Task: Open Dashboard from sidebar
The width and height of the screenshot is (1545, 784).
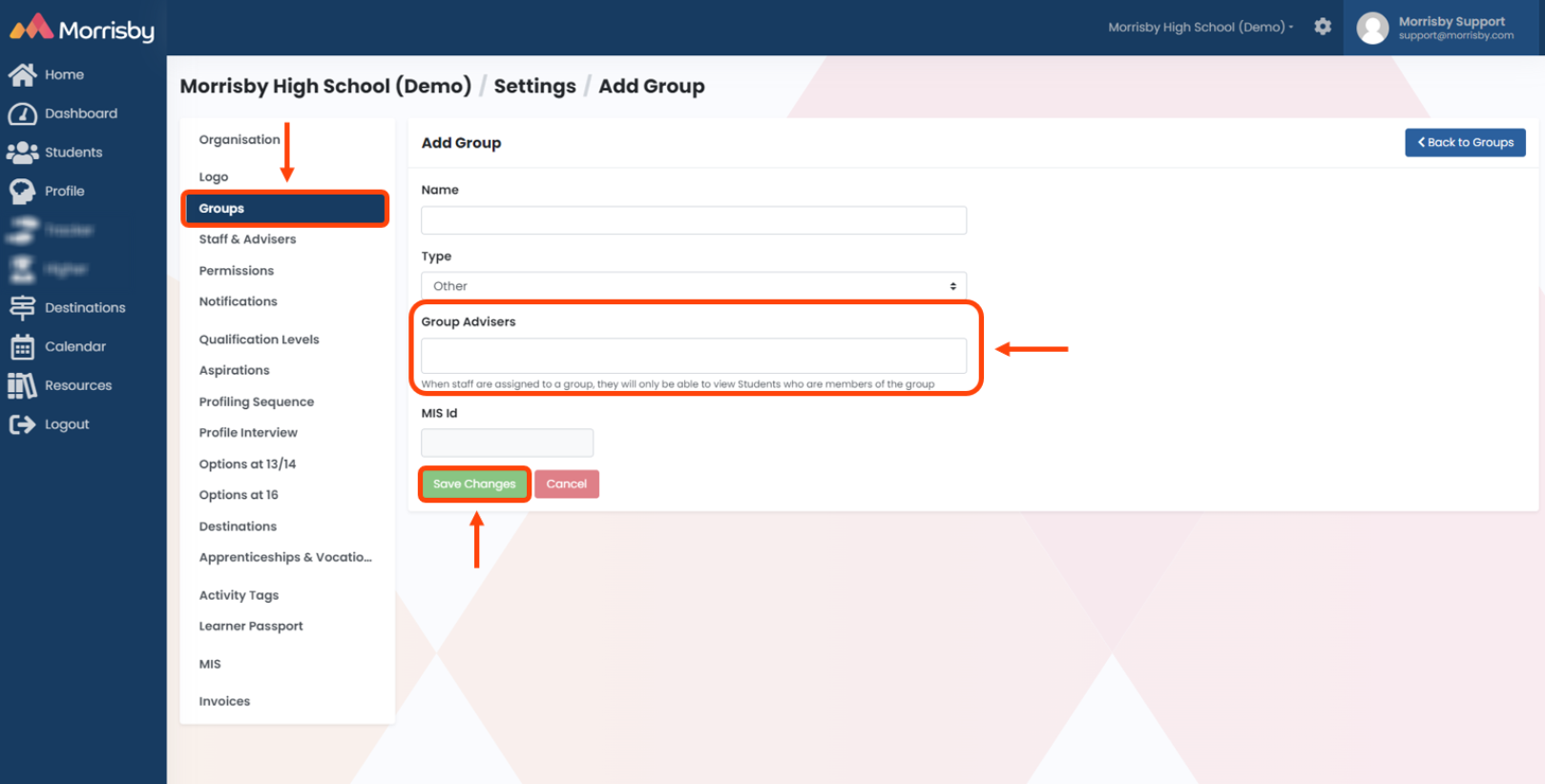Action: click(x=81, y=113)
